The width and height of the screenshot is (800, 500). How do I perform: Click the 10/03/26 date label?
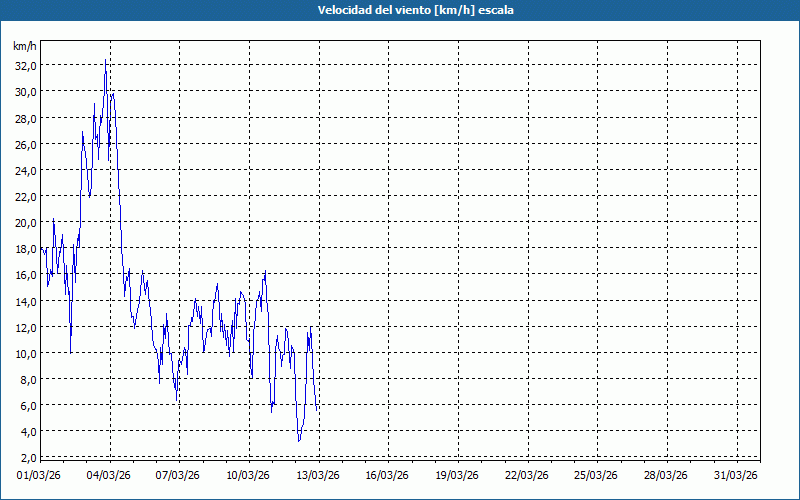(x=249, y=475)
